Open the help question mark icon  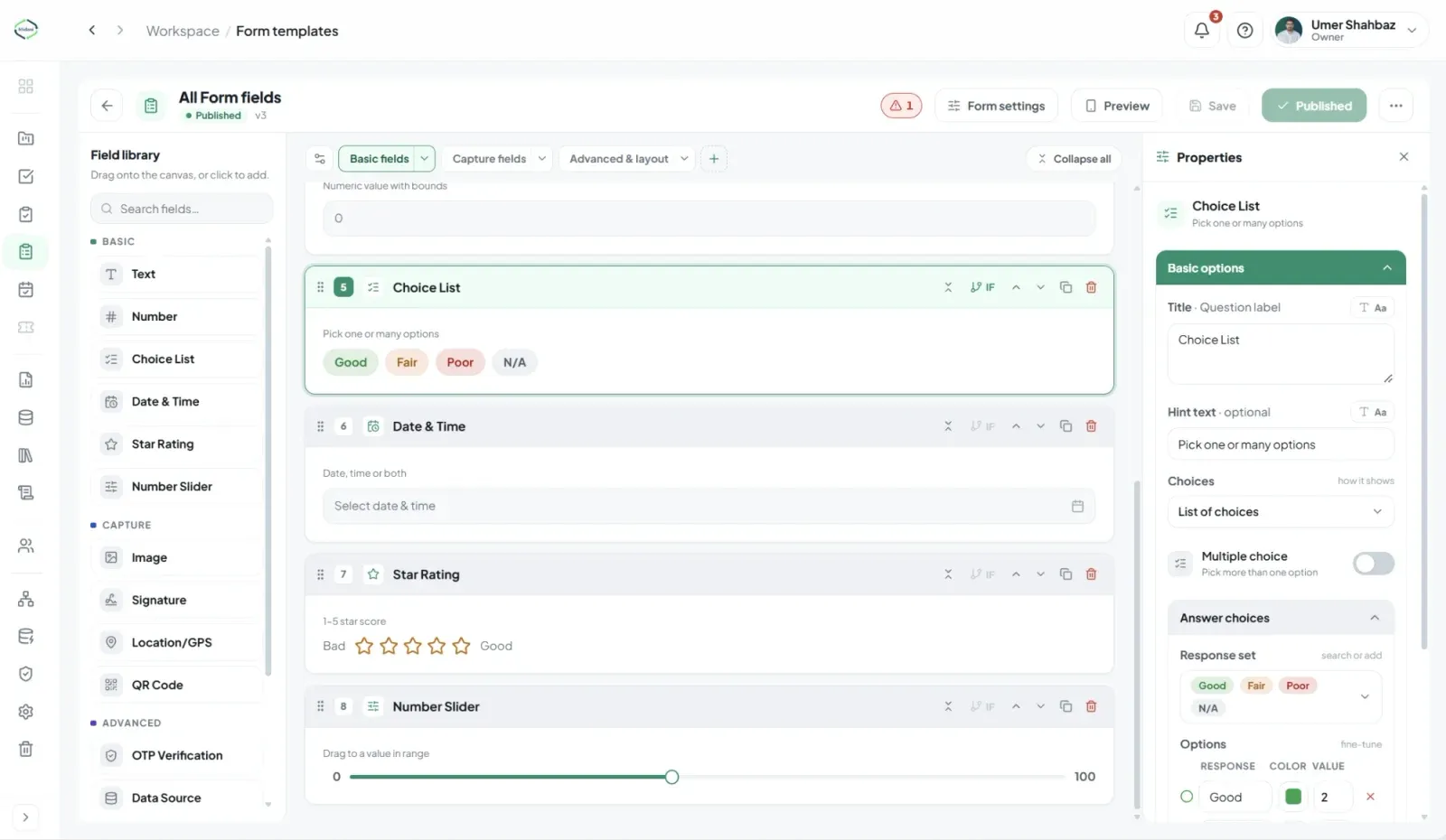pyautogui.click(x=1244, y=31)
